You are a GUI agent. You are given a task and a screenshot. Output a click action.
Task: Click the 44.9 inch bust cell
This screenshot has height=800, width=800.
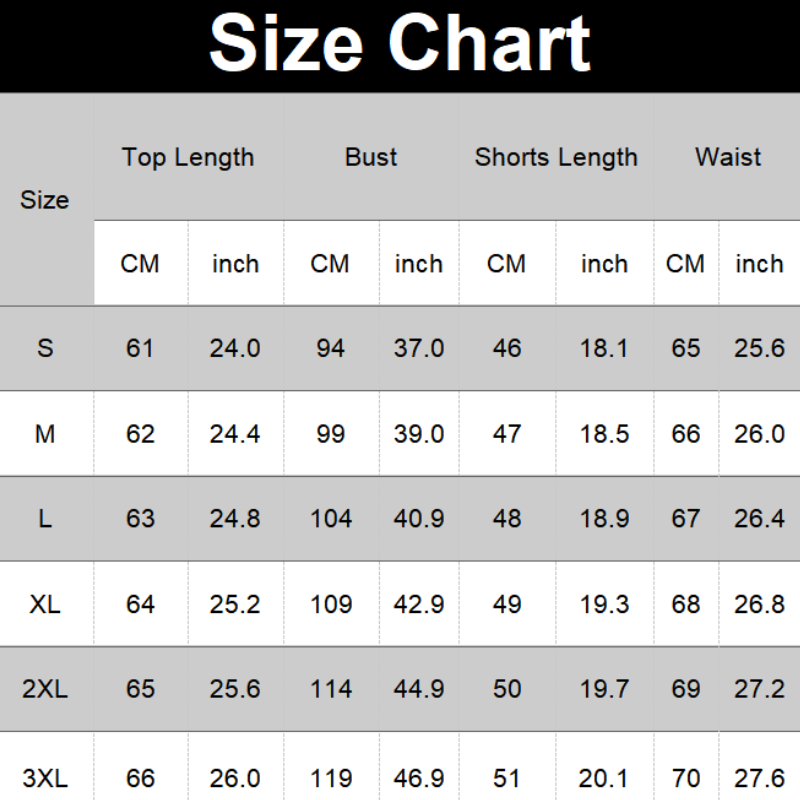[x=419, y=689]
